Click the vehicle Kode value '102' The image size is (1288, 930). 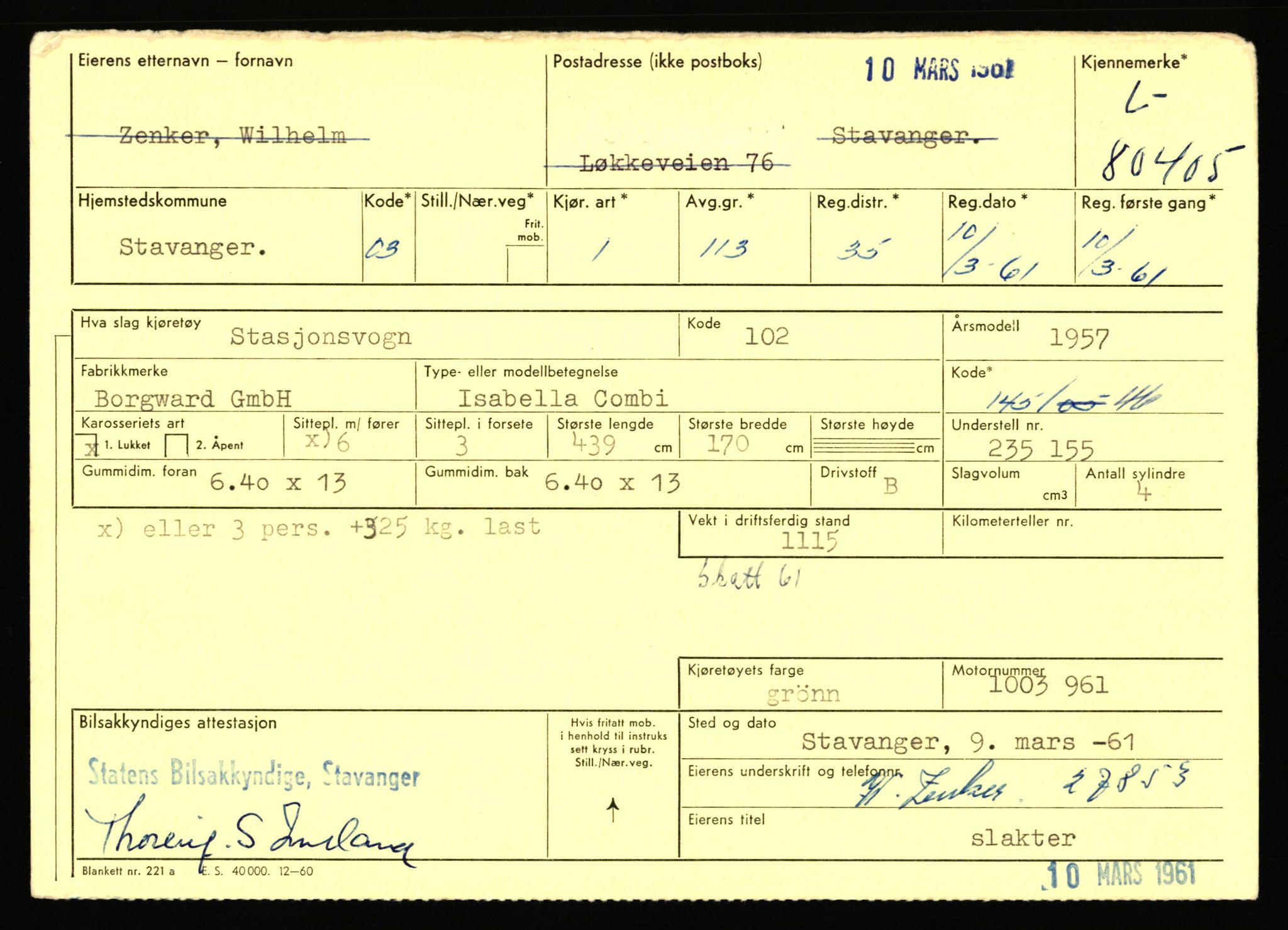[767, 336]
